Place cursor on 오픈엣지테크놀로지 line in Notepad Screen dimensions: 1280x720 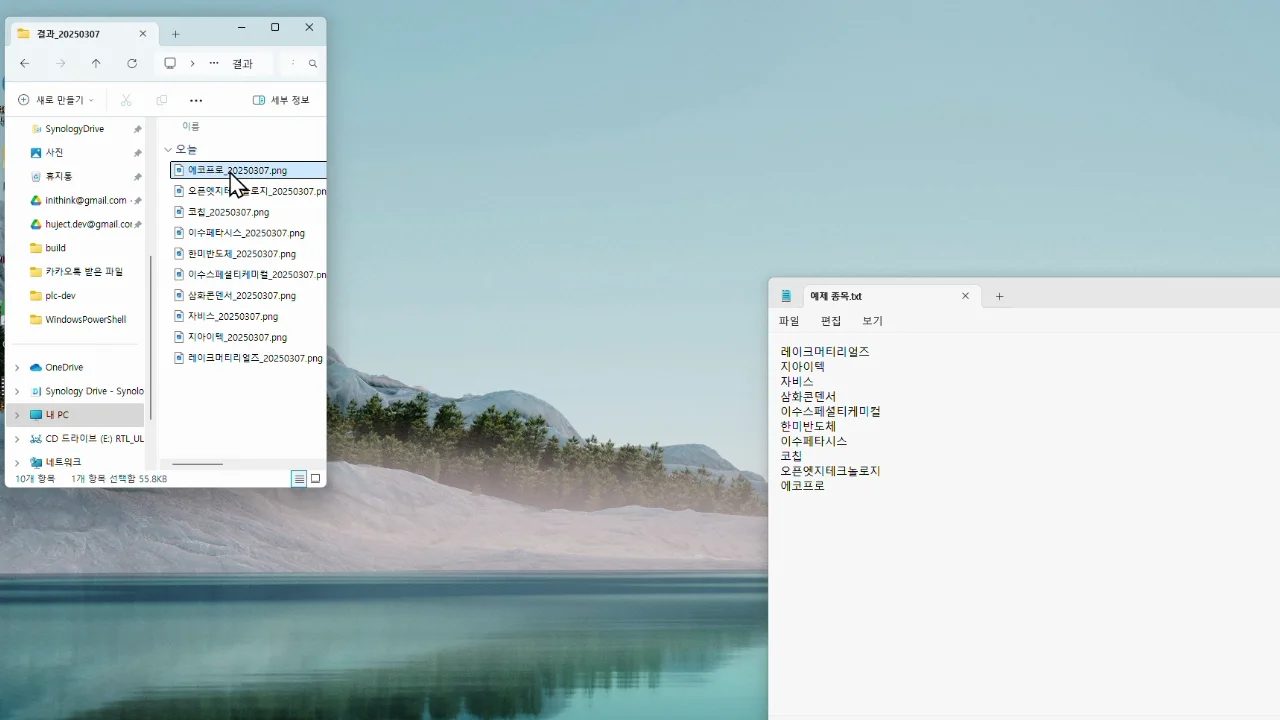click(x=830, y=471)
